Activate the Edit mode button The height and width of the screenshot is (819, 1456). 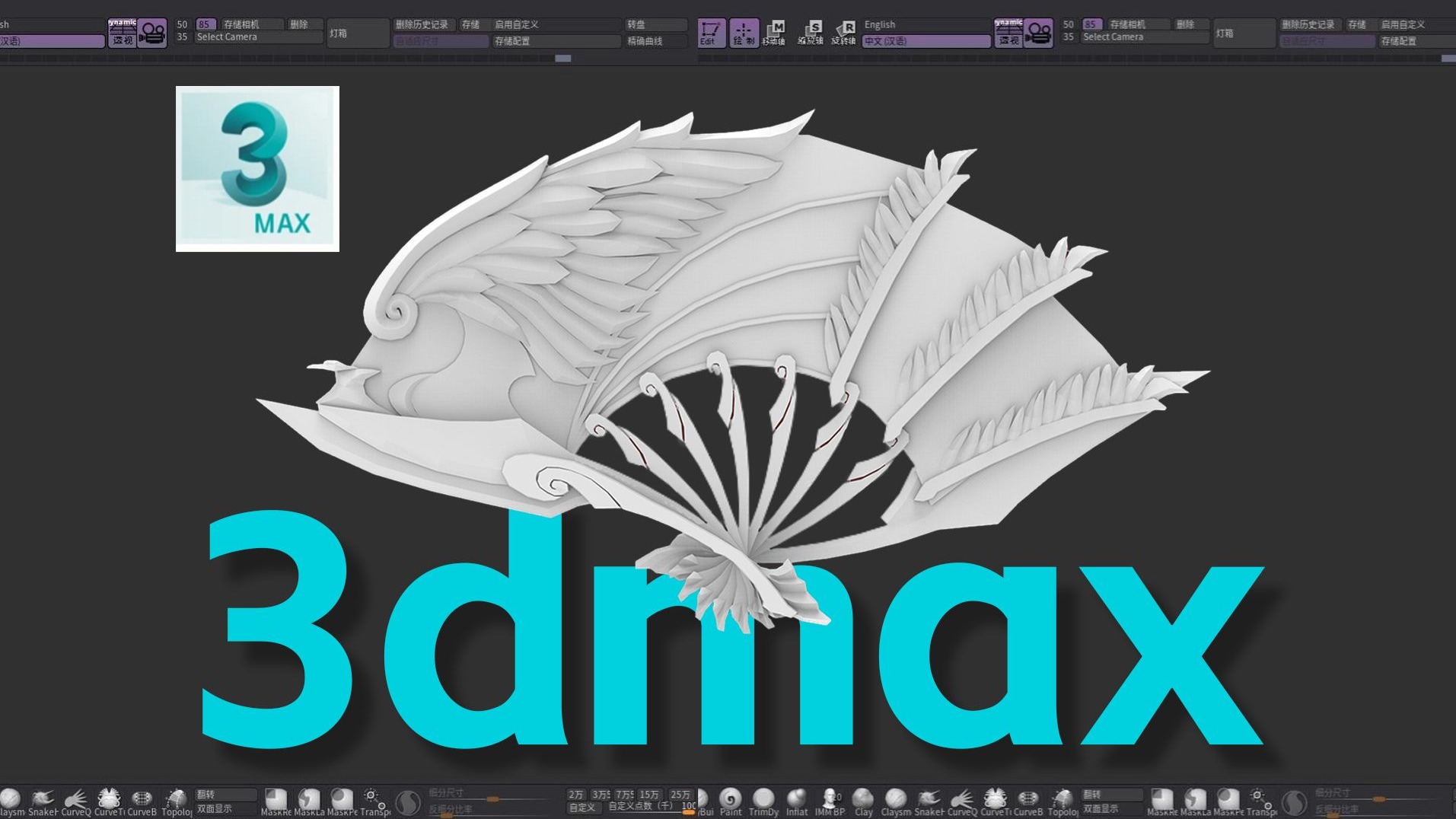[711, 33]
